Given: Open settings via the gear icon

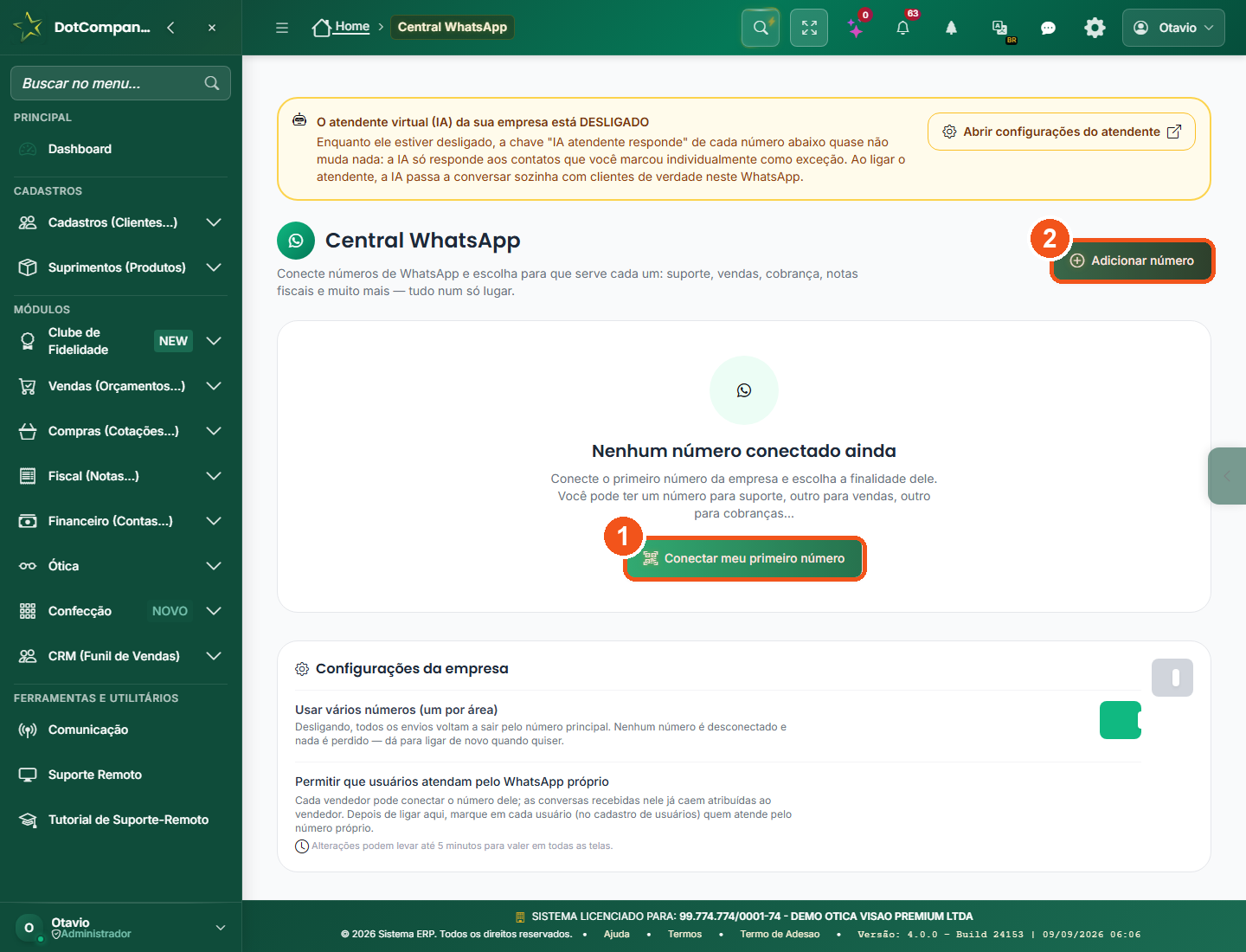Looking at the screenshot, I should [x=1095, y=28].
